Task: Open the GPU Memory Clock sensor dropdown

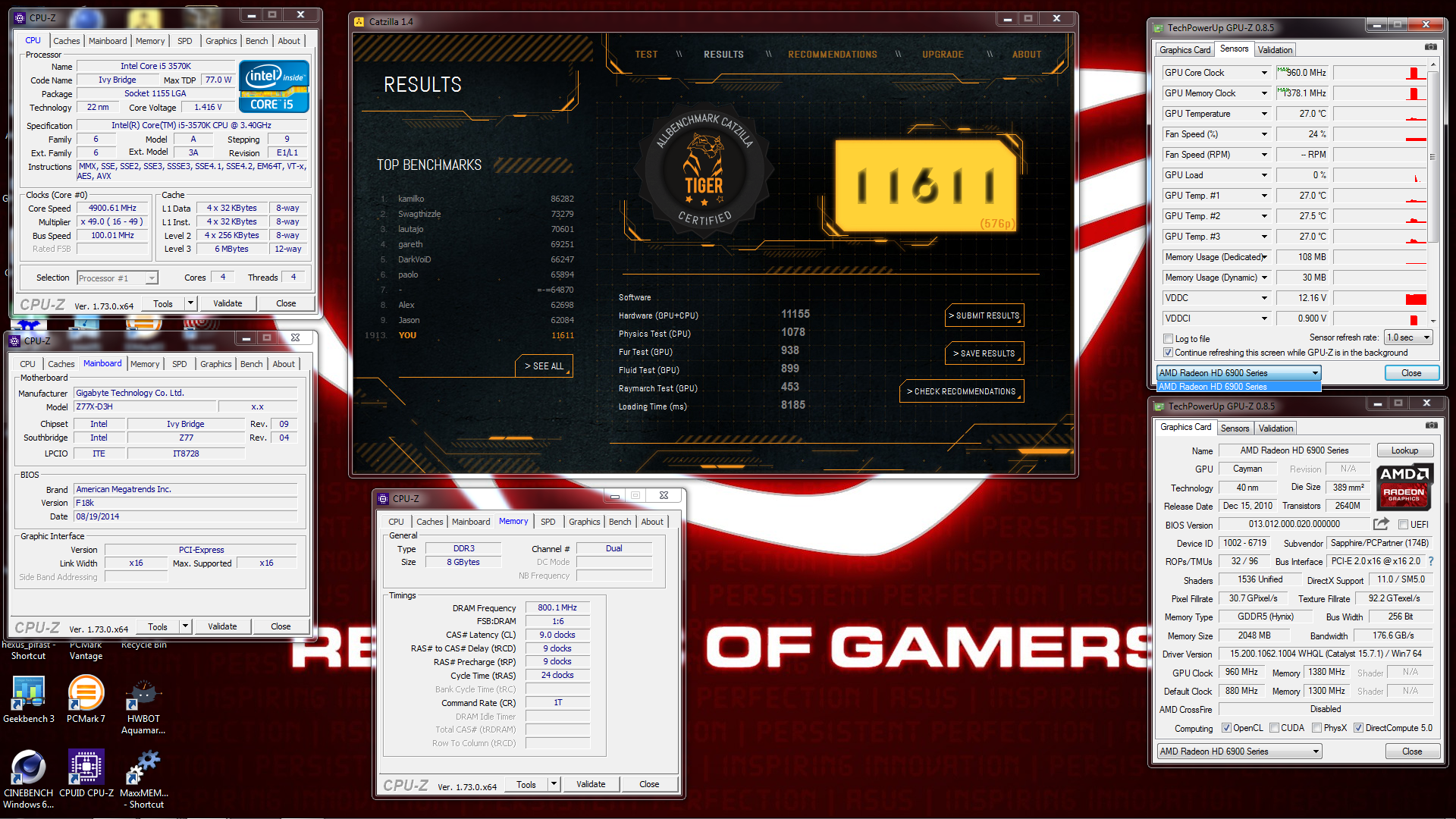Action: pyautogui.click(x=1264, y=93)
